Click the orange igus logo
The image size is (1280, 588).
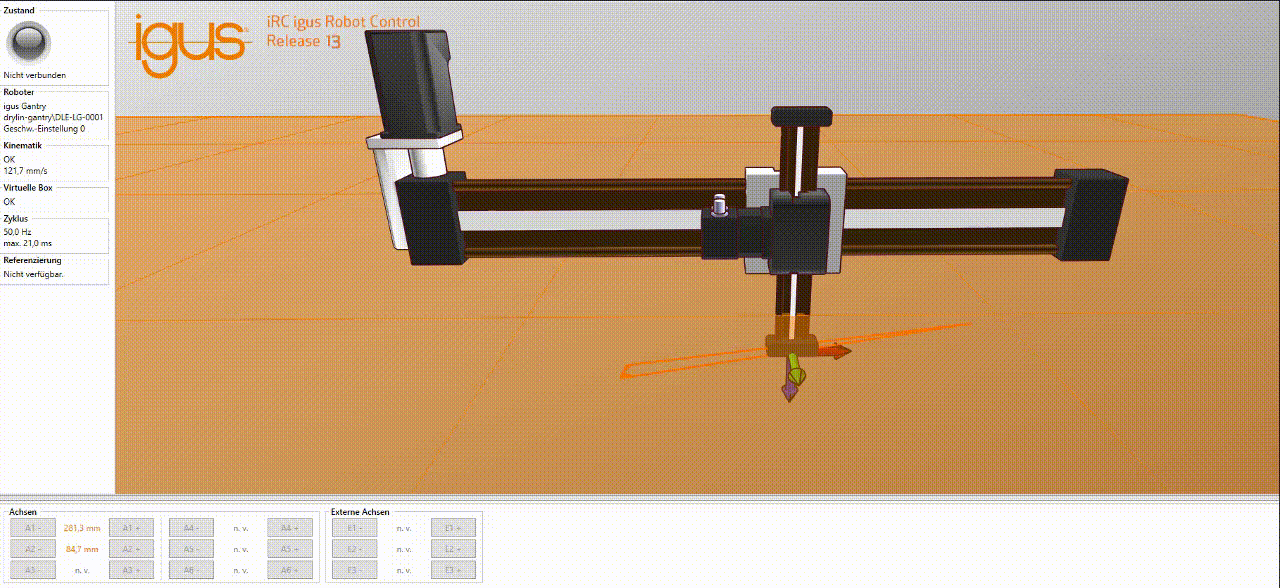click(x=190, y=43)
